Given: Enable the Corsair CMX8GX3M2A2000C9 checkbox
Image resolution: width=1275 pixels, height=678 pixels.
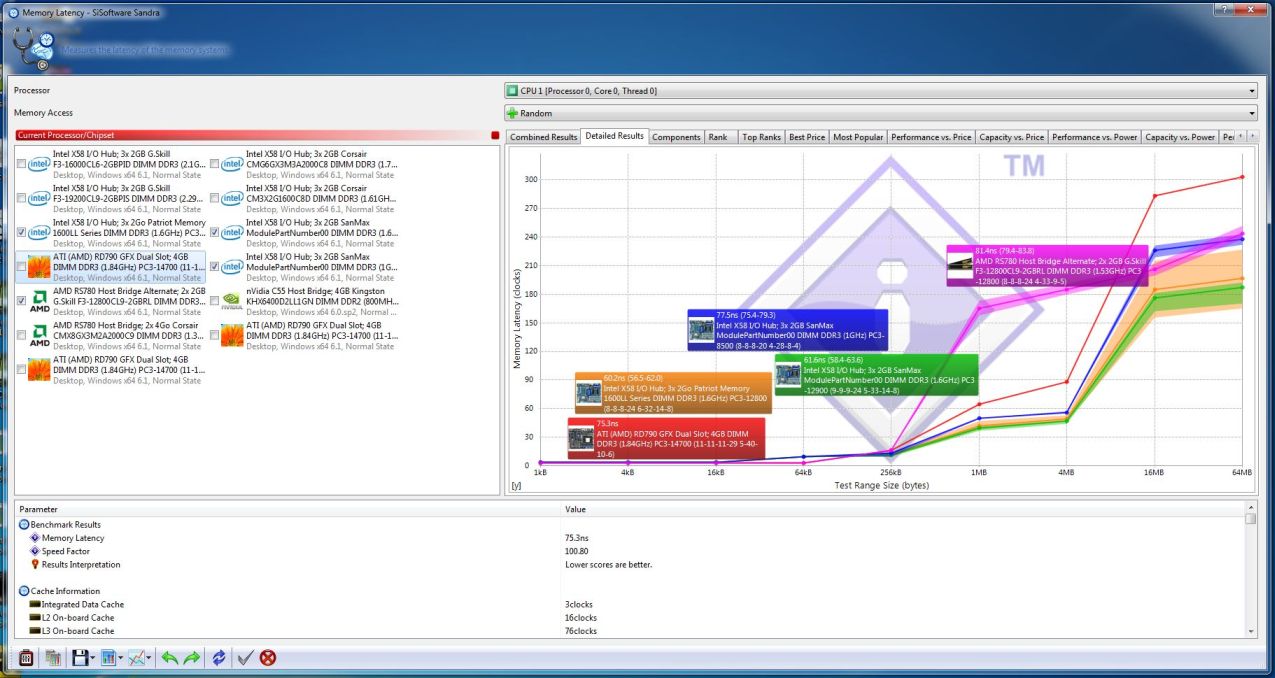Looking at the screenshot, I should [x=21, y=335].
